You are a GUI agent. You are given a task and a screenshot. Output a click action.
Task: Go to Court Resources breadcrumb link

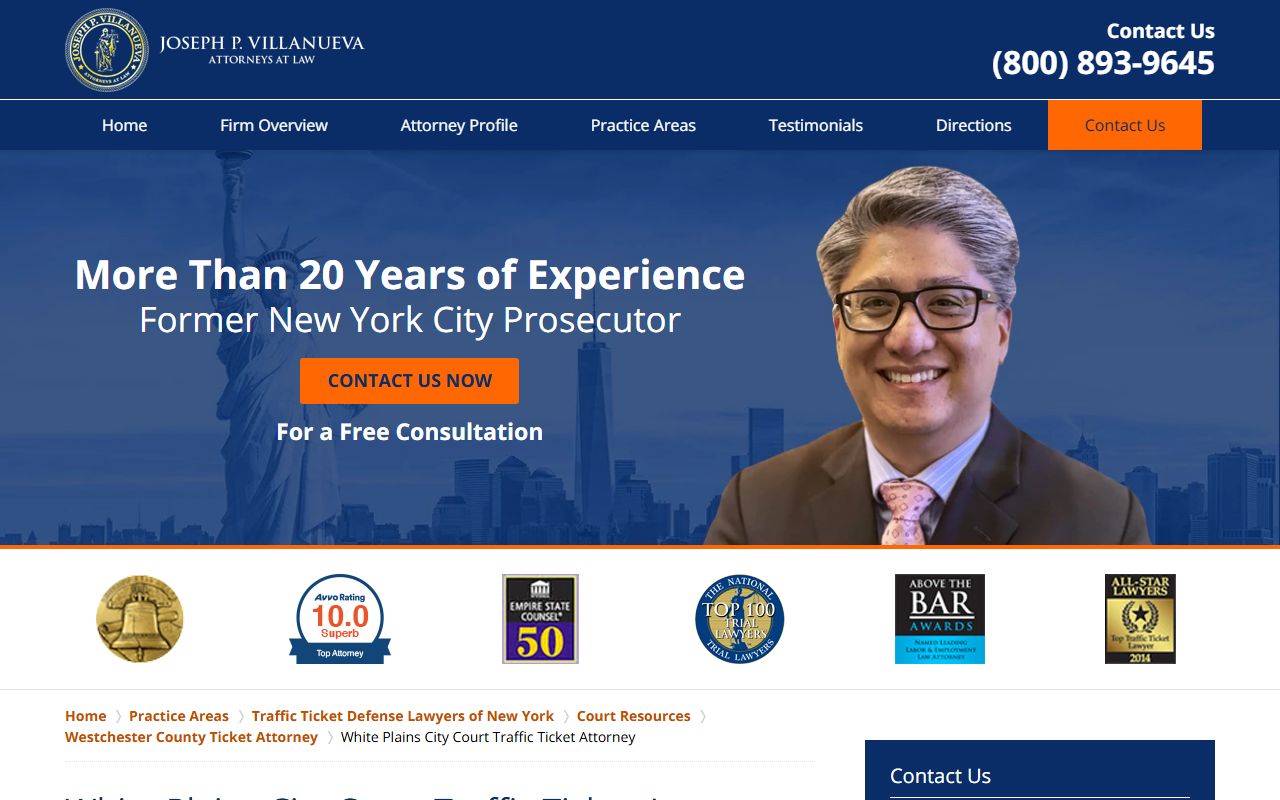click(634, 716)
